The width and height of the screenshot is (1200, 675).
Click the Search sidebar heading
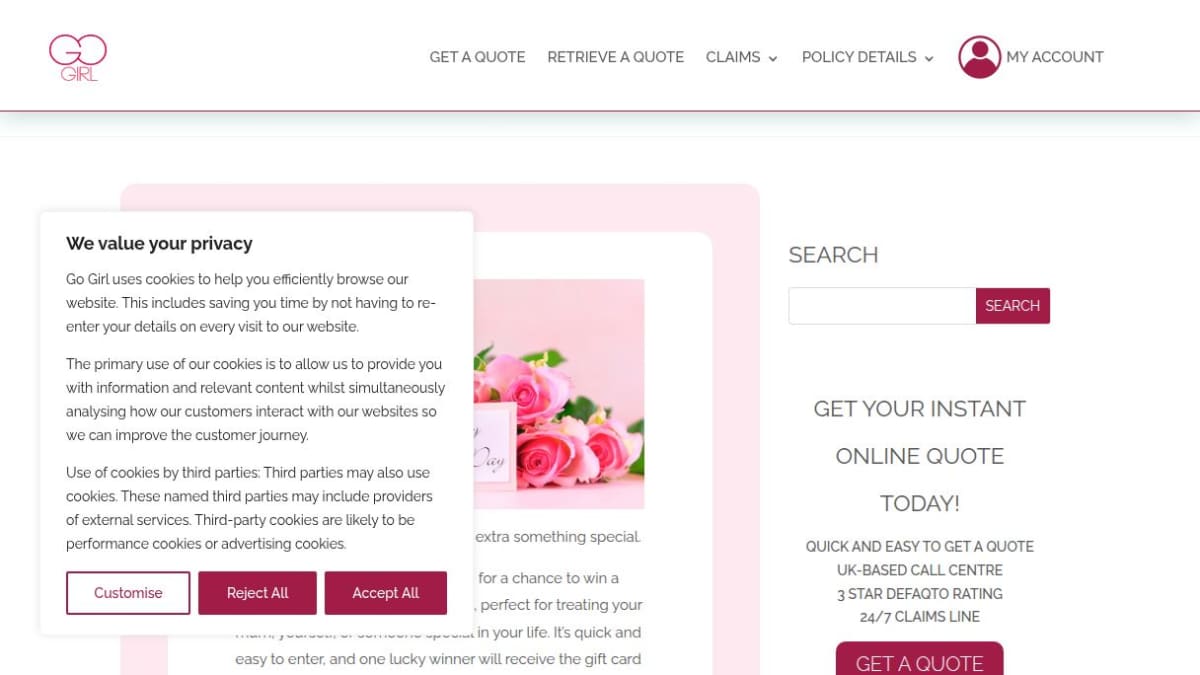[x=833, y=255]
